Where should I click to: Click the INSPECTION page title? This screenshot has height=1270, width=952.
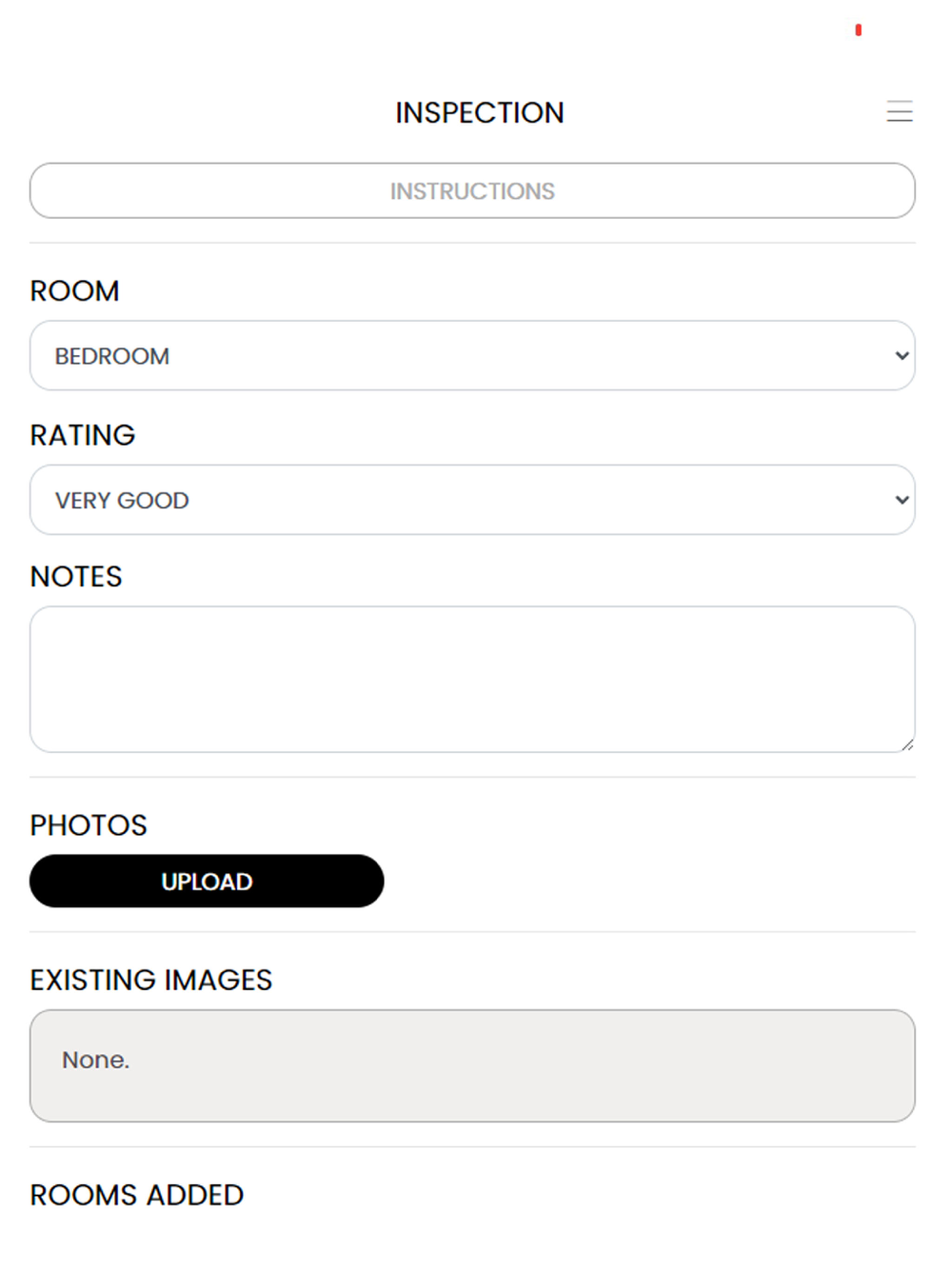tap(480, 112)
